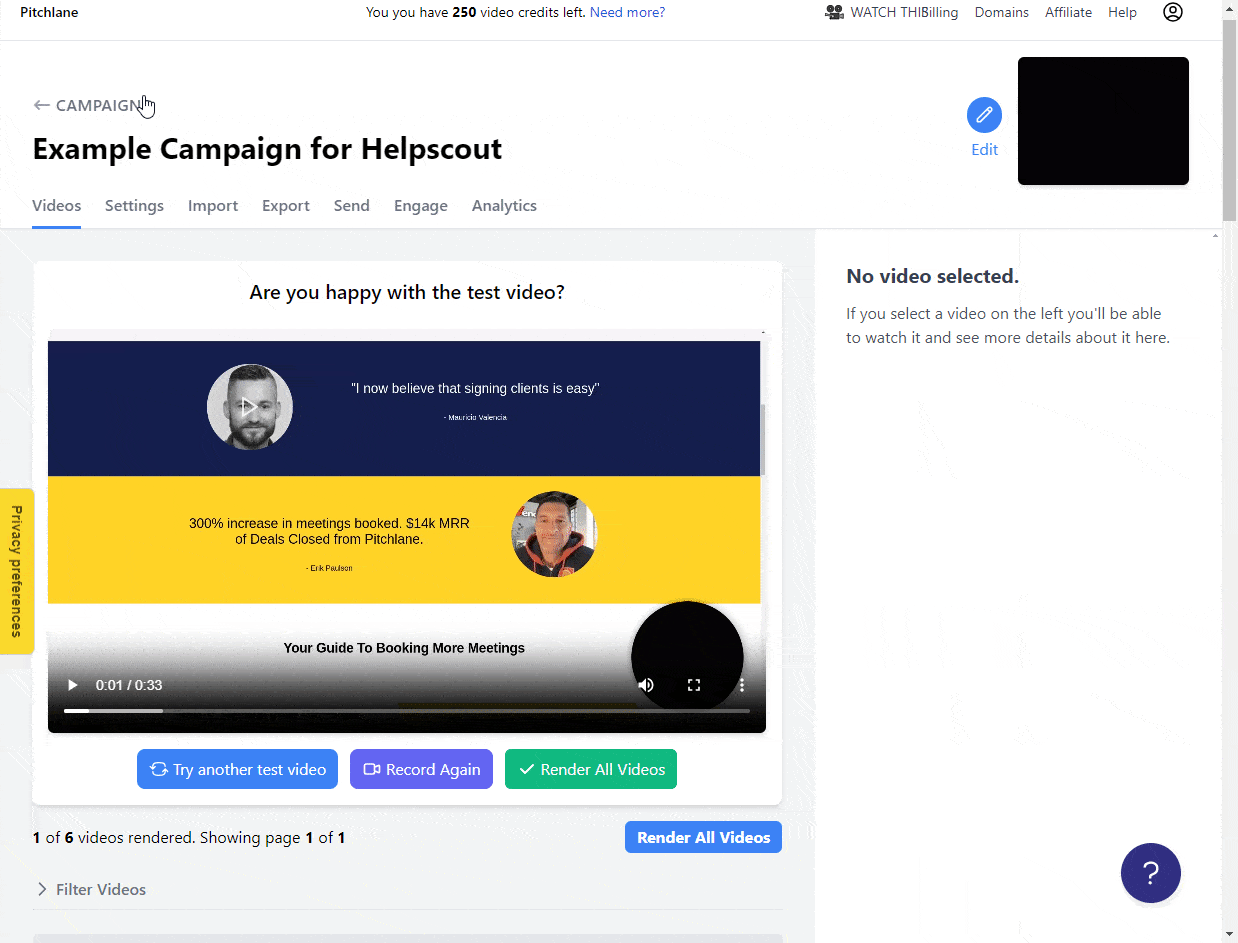The image size is (1238, 943).
Task: Click the Pitchlane logo text
Action: [49, 13]
